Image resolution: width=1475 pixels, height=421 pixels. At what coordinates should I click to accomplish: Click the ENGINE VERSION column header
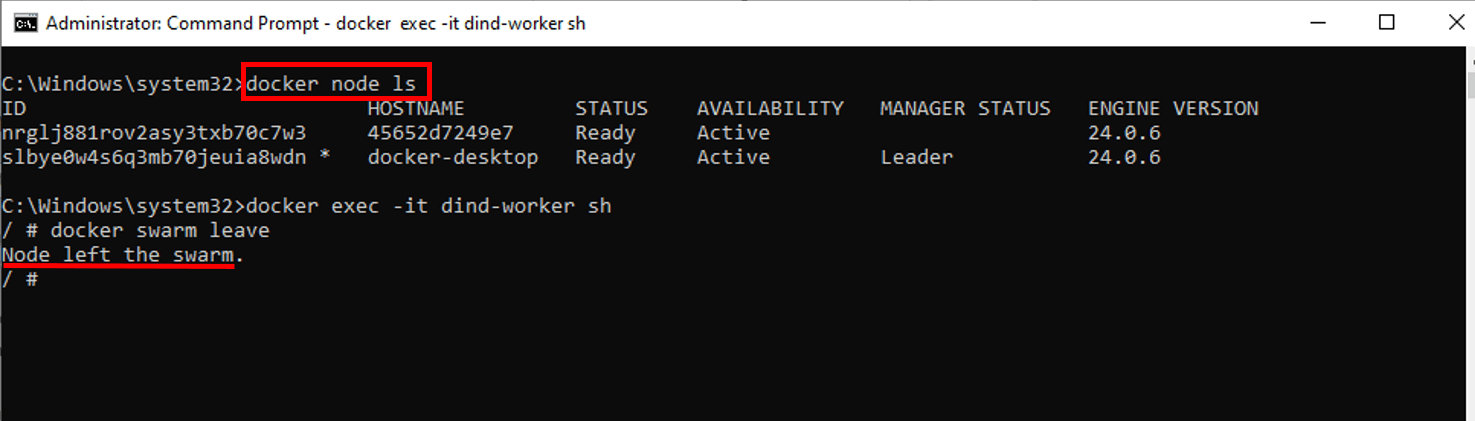1173,108
